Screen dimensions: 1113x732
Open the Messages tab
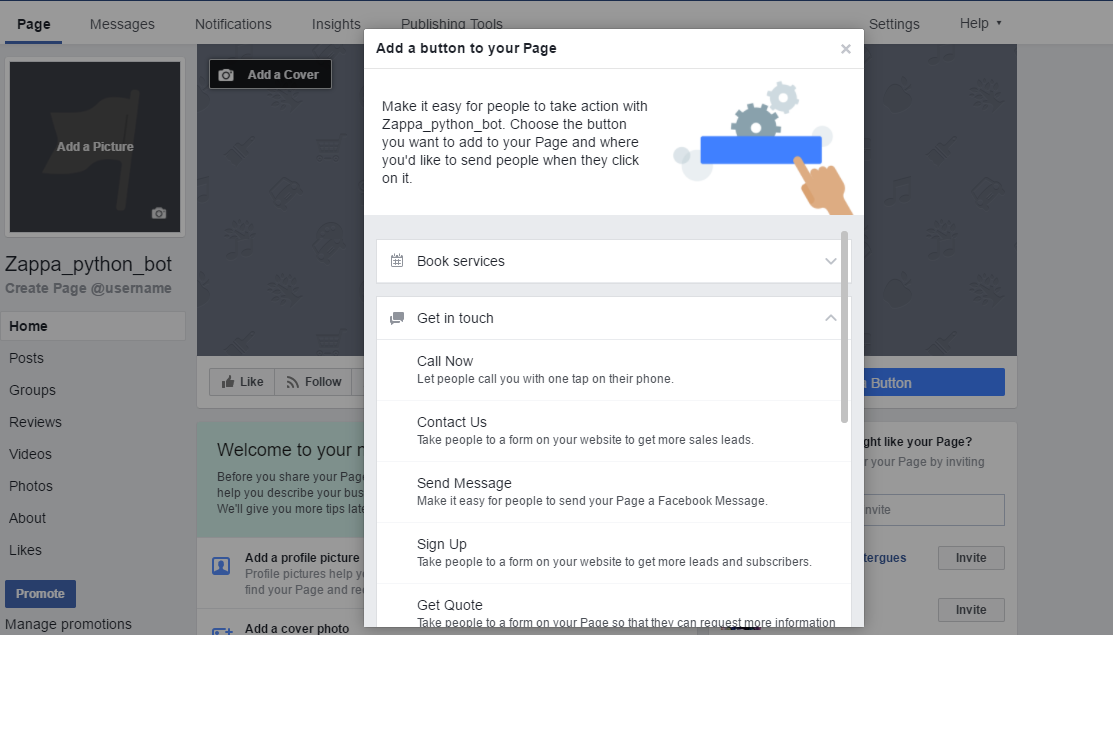tap(122, 24)
